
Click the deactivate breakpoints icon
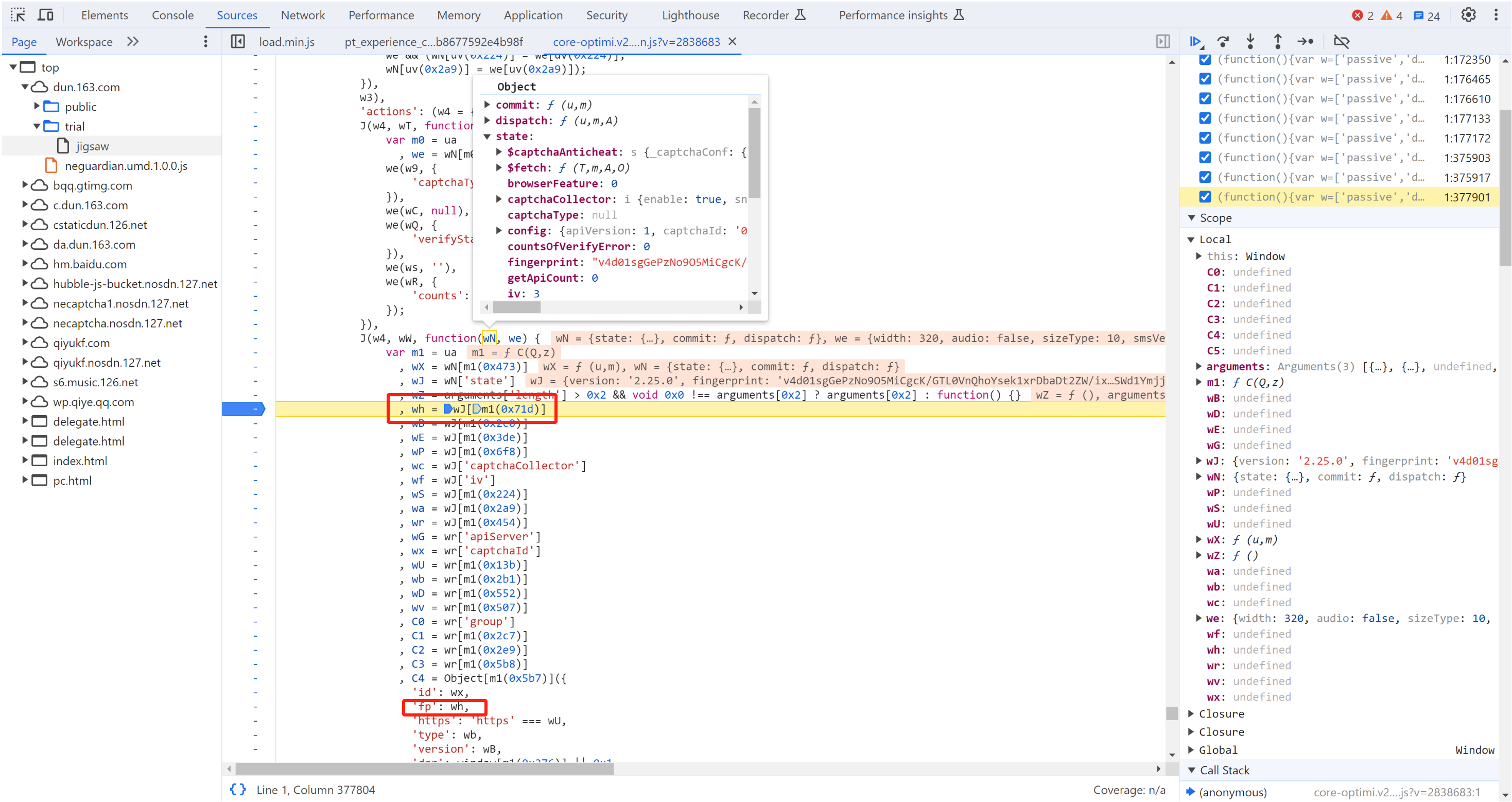pyautogui.click(x=1345, y=41)
